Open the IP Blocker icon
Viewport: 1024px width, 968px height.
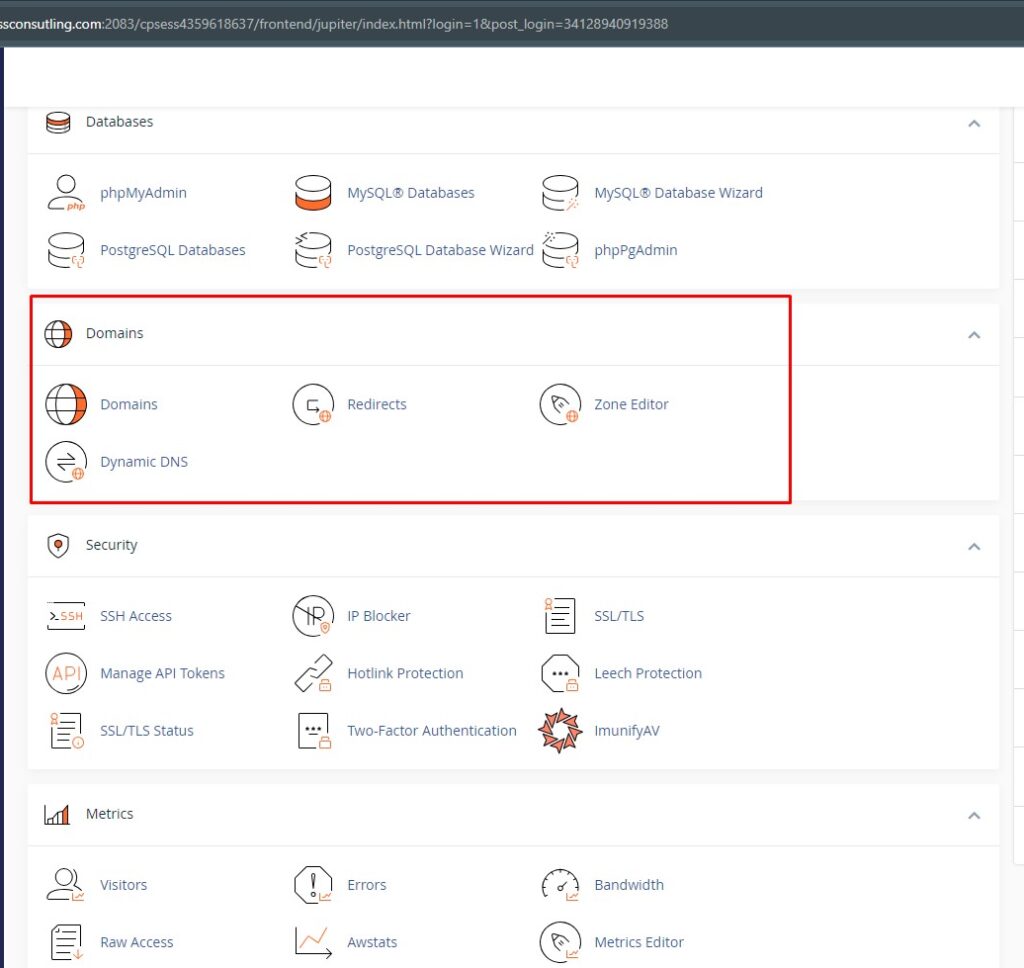313,616
